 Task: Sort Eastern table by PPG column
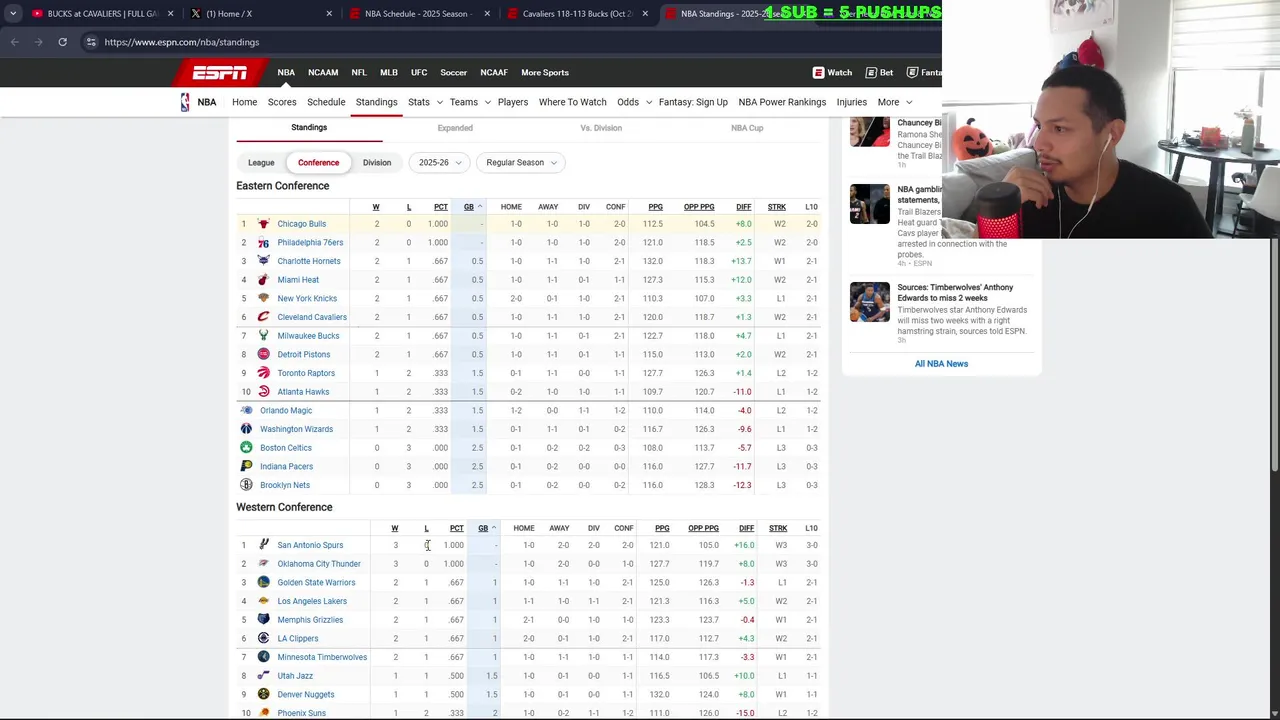pyautogui.click(x=655, y=207)
